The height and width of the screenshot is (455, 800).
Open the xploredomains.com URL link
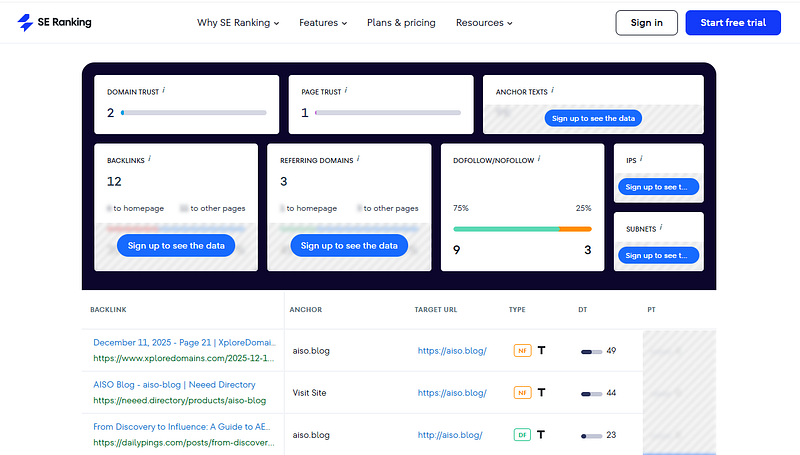coord(184,358)
